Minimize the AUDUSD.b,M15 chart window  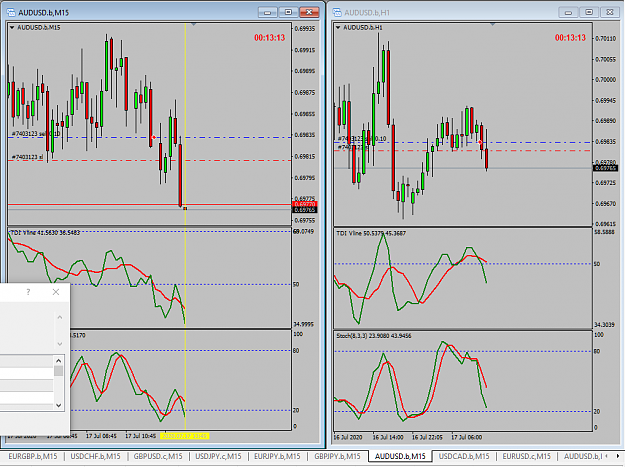click(x=267, y=12)
